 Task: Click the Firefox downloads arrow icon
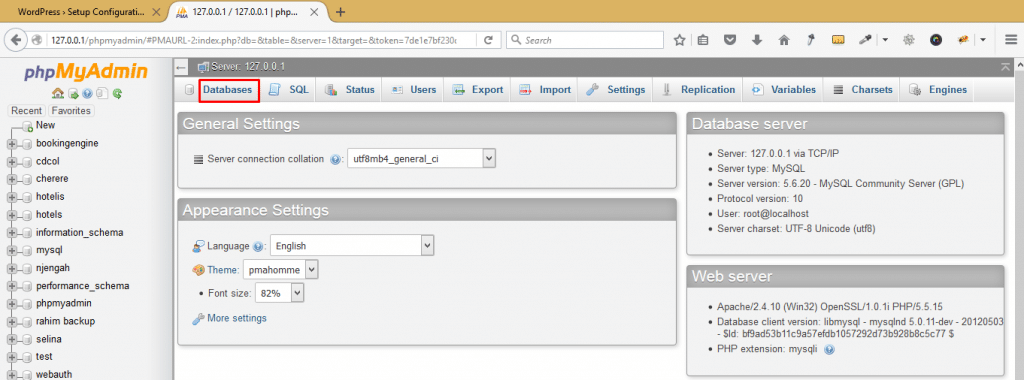(757, 40)
